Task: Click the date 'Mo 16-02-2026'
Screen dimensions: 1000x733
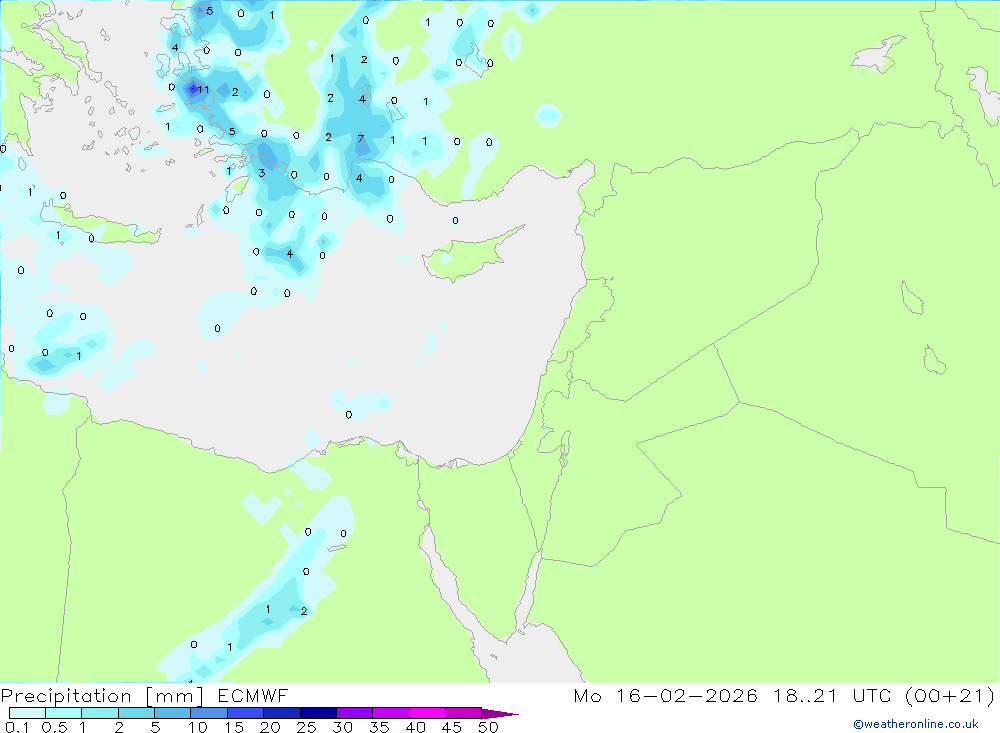Action: pyautogui.click(x=666, y=696)
